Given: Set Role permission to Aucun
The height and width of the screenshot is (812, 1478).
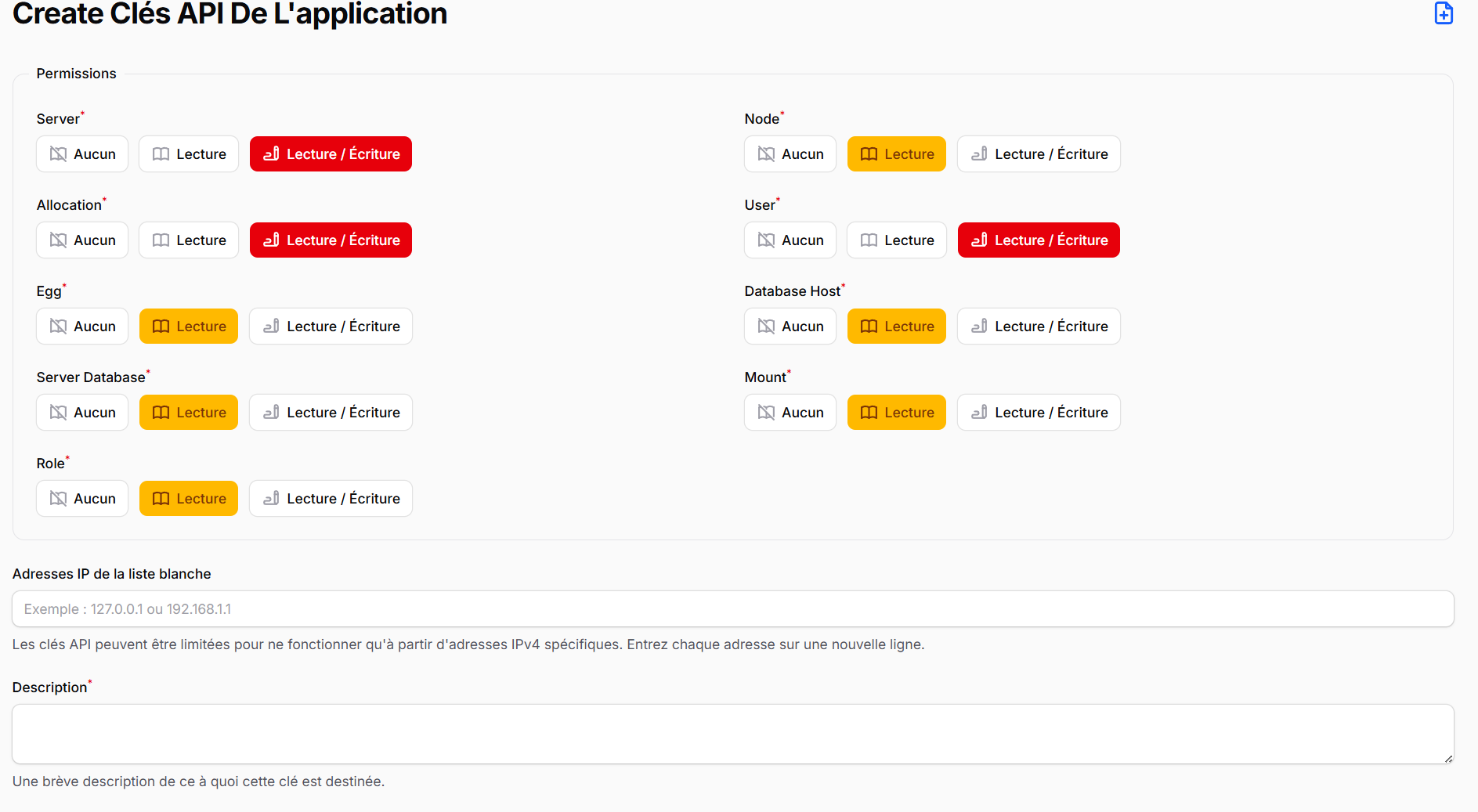Looking at the screenshot, I should pyautogui.click(x=81, y=498).
